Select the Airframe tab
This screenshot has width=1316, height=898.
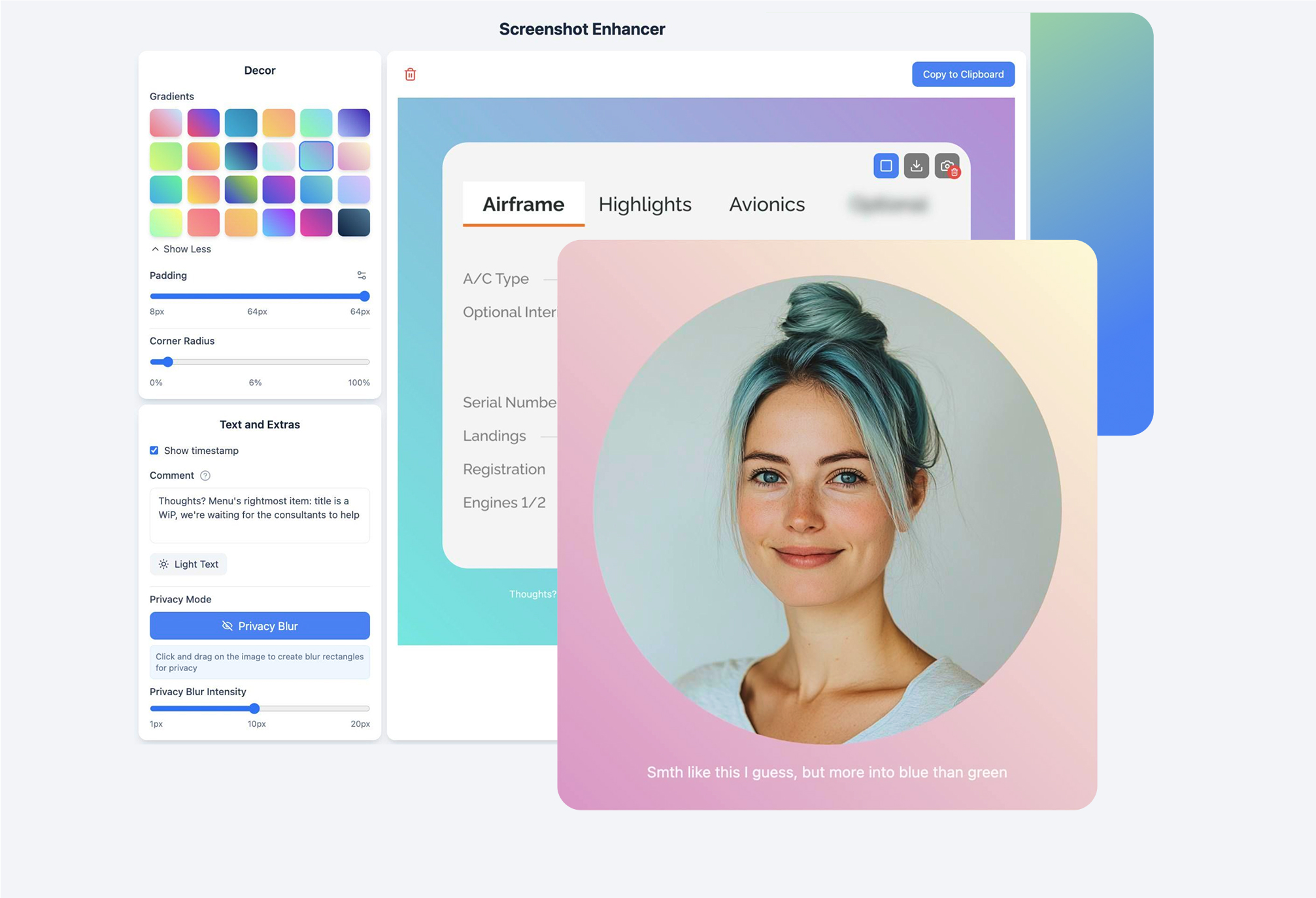[523, 204]
